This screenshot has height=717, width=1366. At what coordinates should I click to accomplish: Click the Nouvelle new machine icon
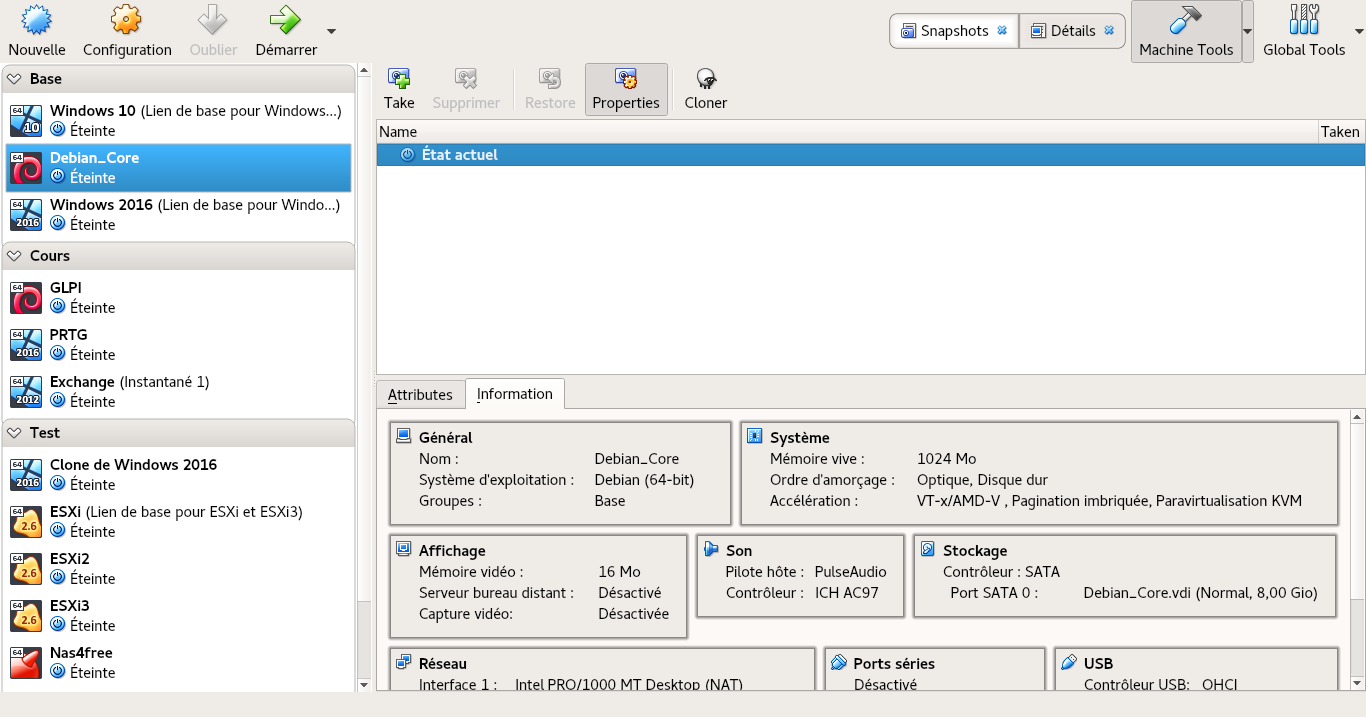(x=37, y=20)
